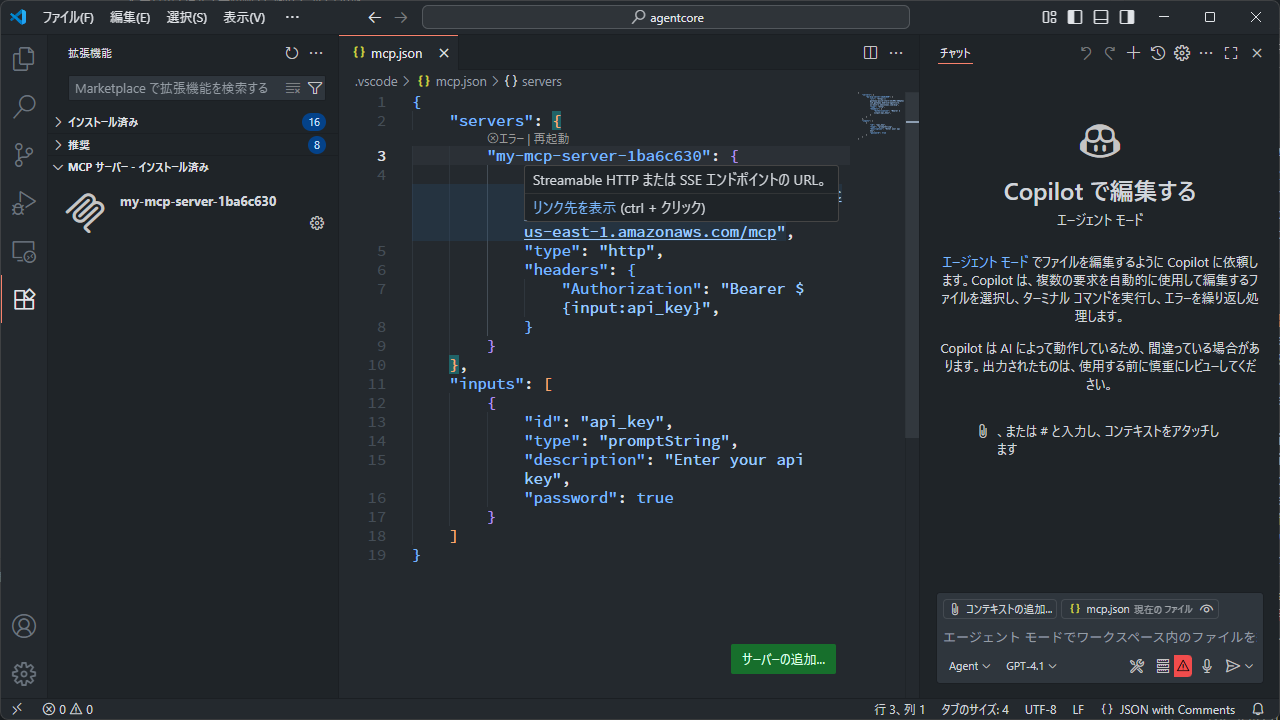The image size is (1280, 720).
Task: Start voice chat with microphone
Action: (1207, 666)
